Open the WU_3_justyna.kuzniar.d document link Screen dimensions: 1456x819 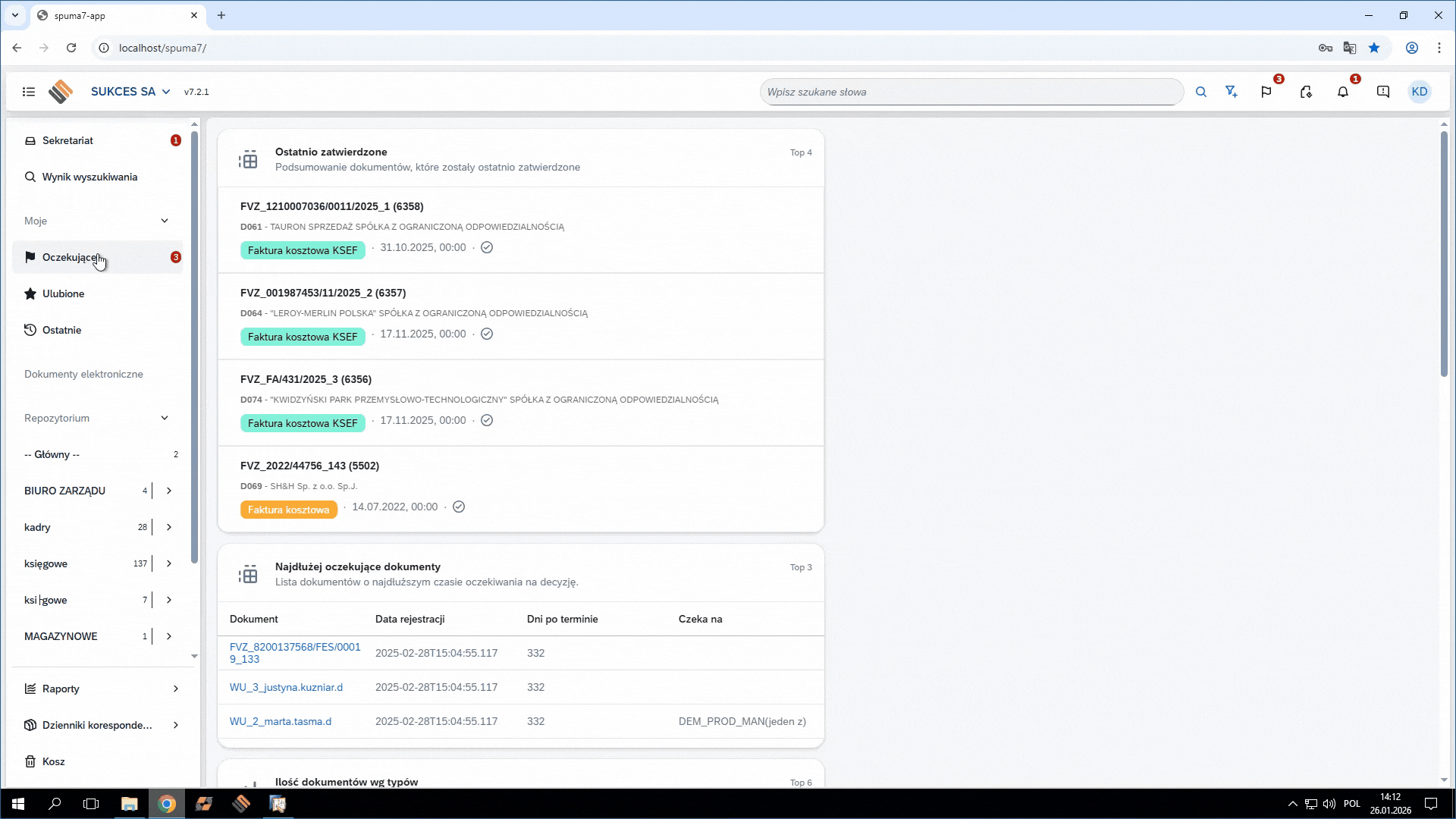tap(286, 687)
